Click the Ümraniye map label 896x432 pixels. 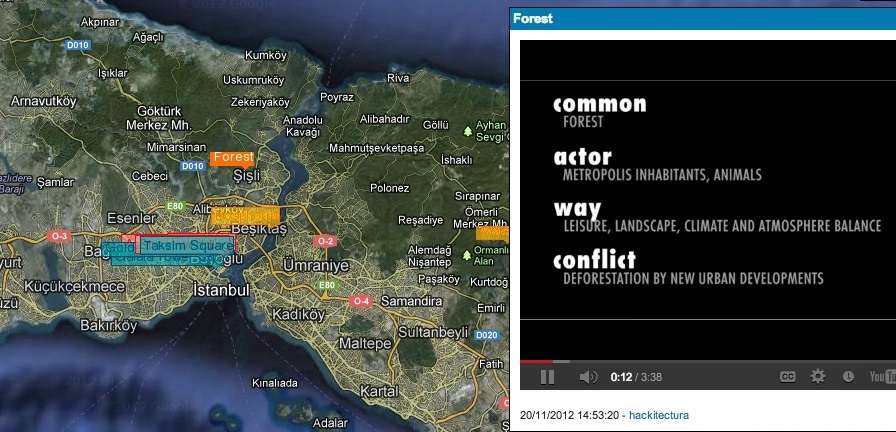pyautogui.click(x=316, y=266)
